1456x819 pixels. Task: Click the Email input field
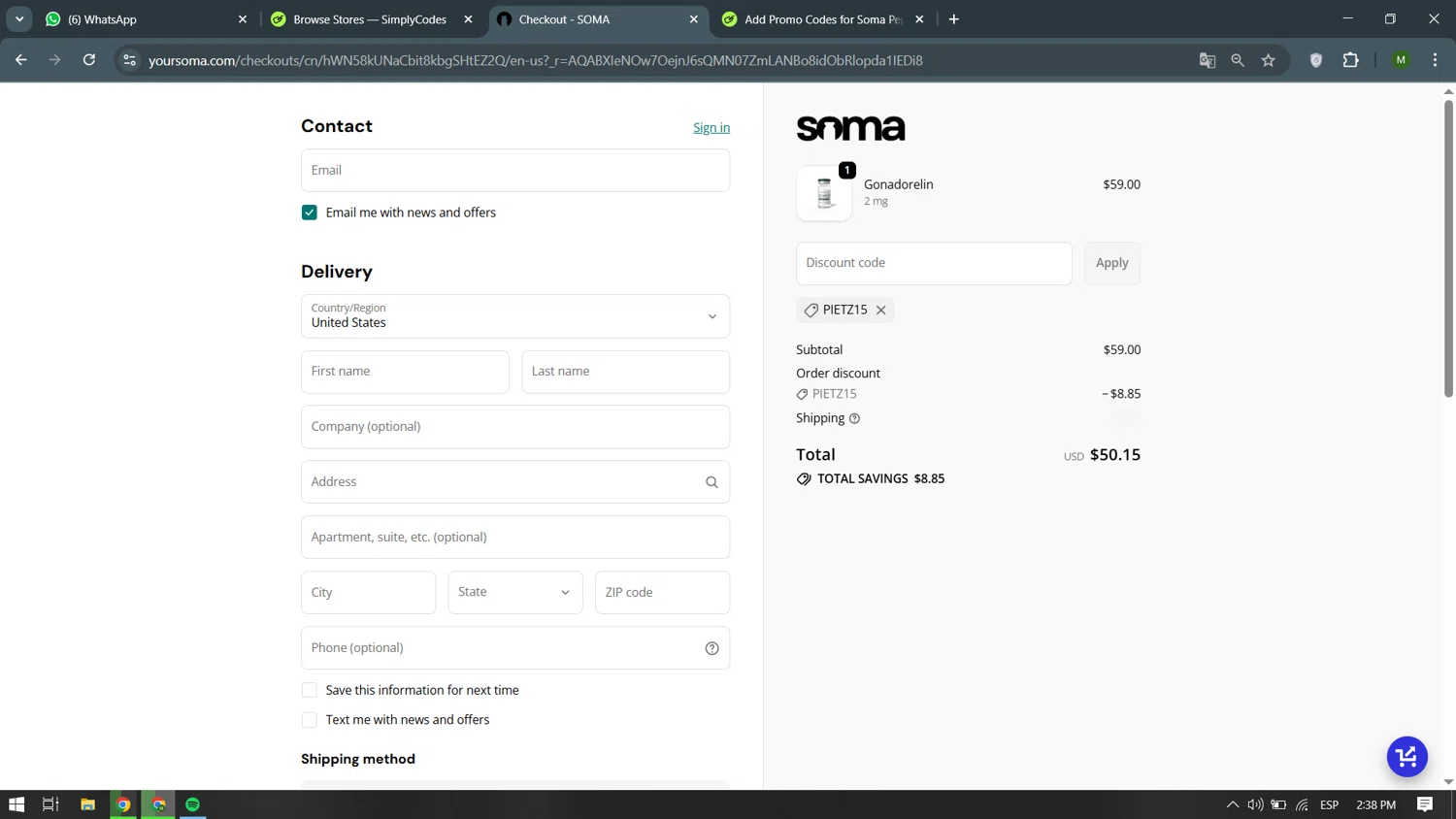click(515, 171)
